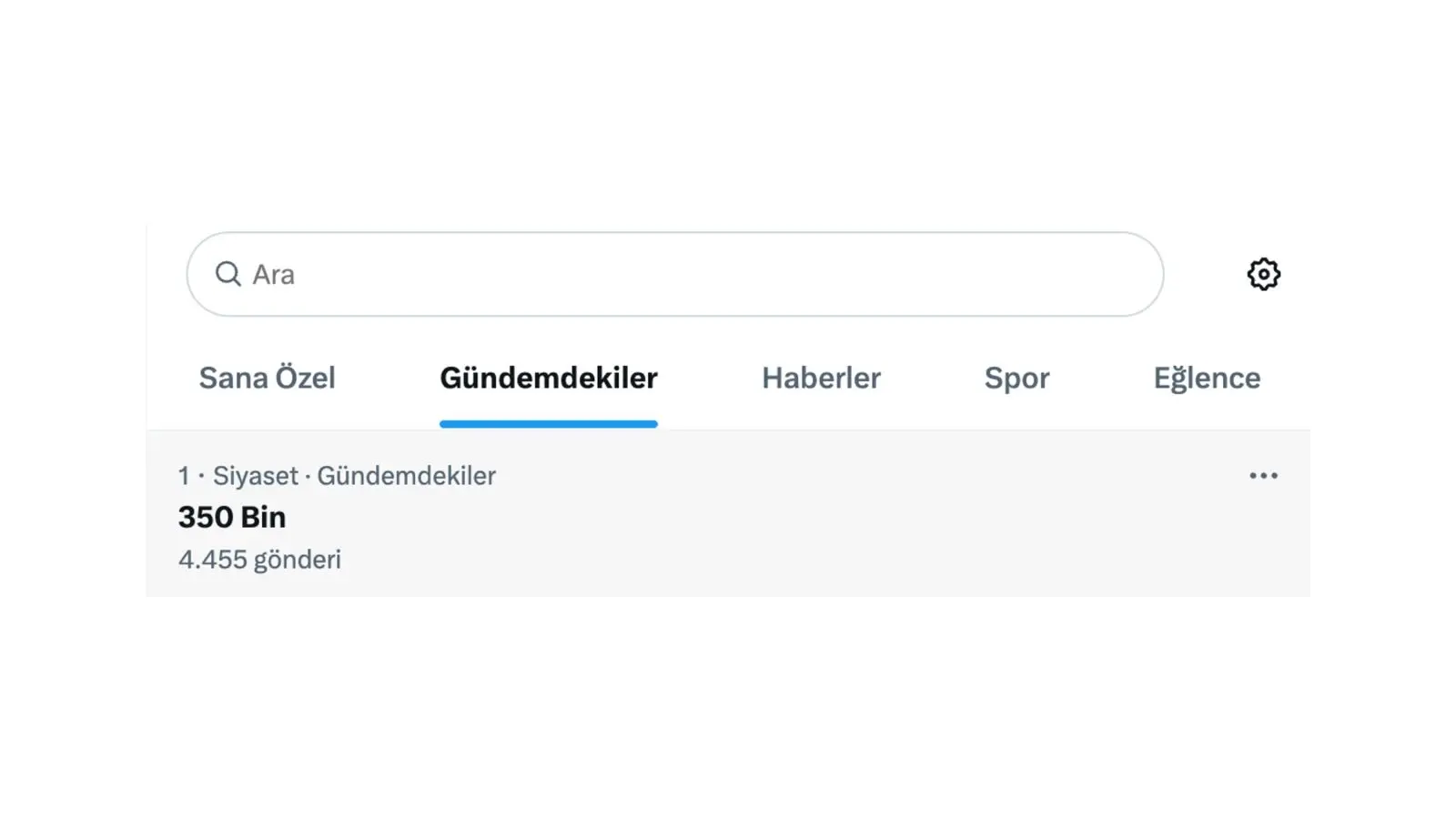Go to the Spor tab

click(1016, 378)
